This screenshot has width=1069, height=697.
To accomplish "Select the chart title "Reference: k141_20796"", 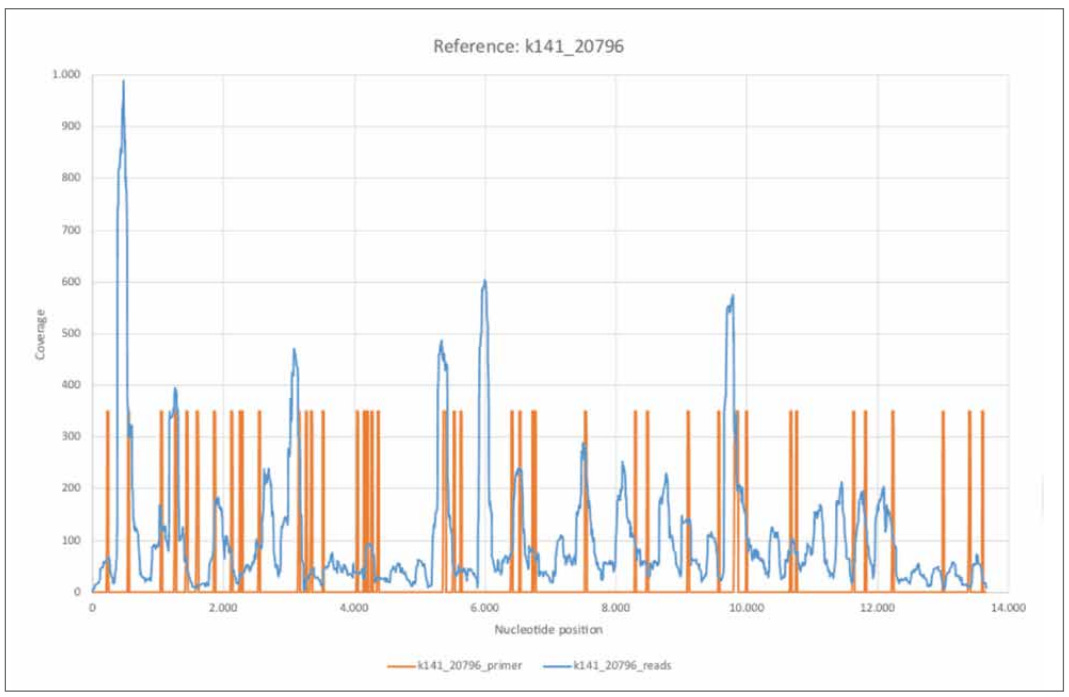I will 528,46.
